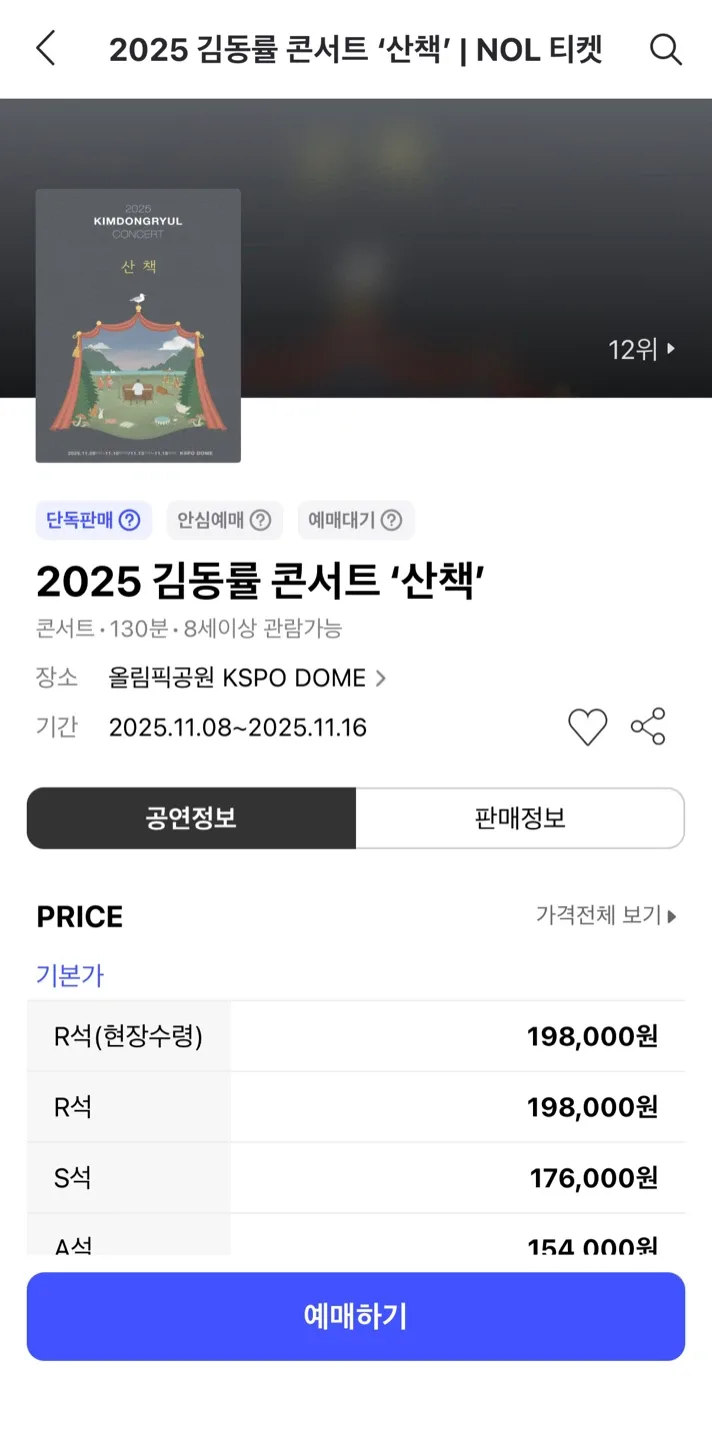Viewport: 712px width, 1440px height.
Task: Switch to the 판매정보 tab
Action: [x=520, y=818]
